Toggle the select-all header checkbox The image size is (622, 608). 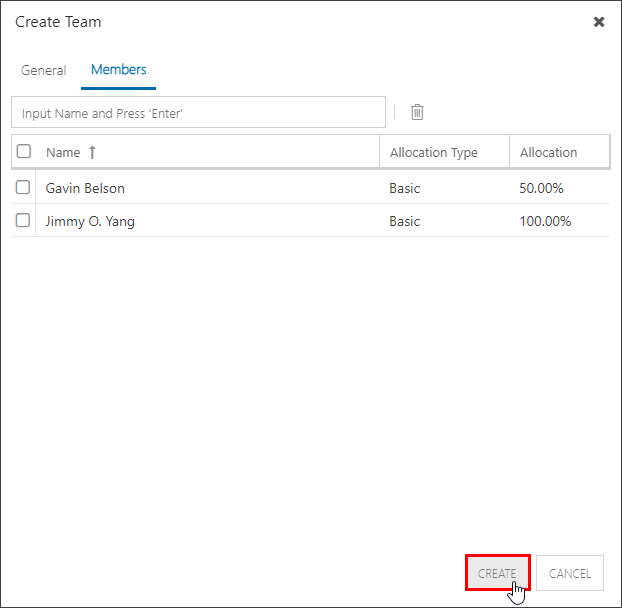pyautogui.click(x=24, y=151)
